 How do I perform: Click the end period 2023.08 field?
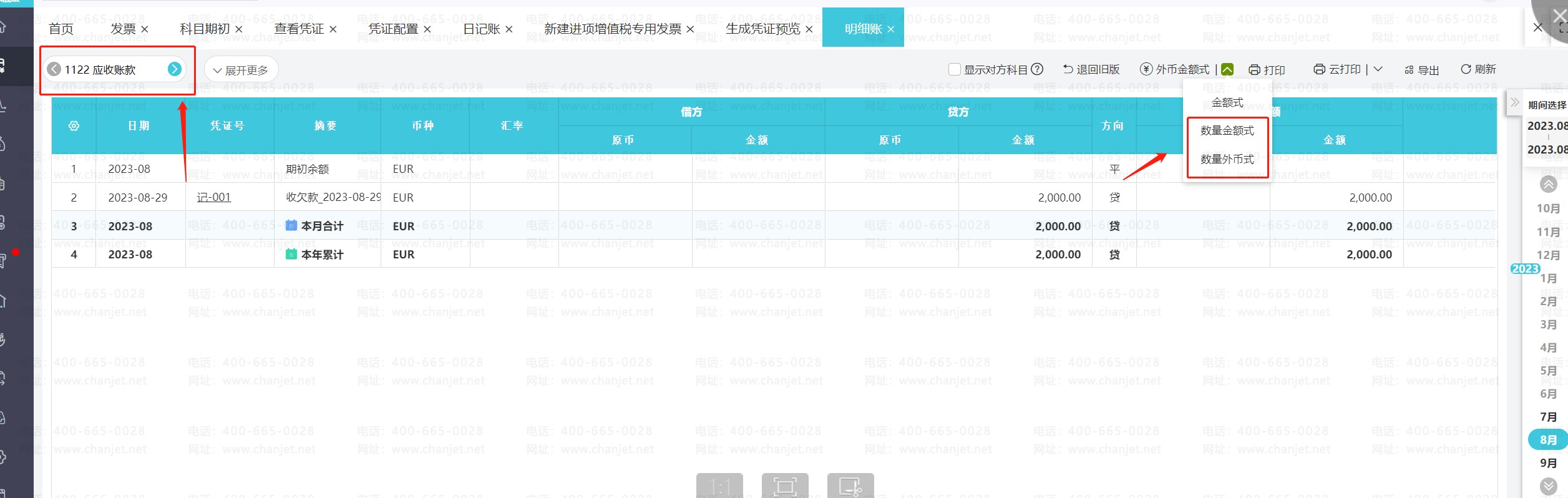1547,149
